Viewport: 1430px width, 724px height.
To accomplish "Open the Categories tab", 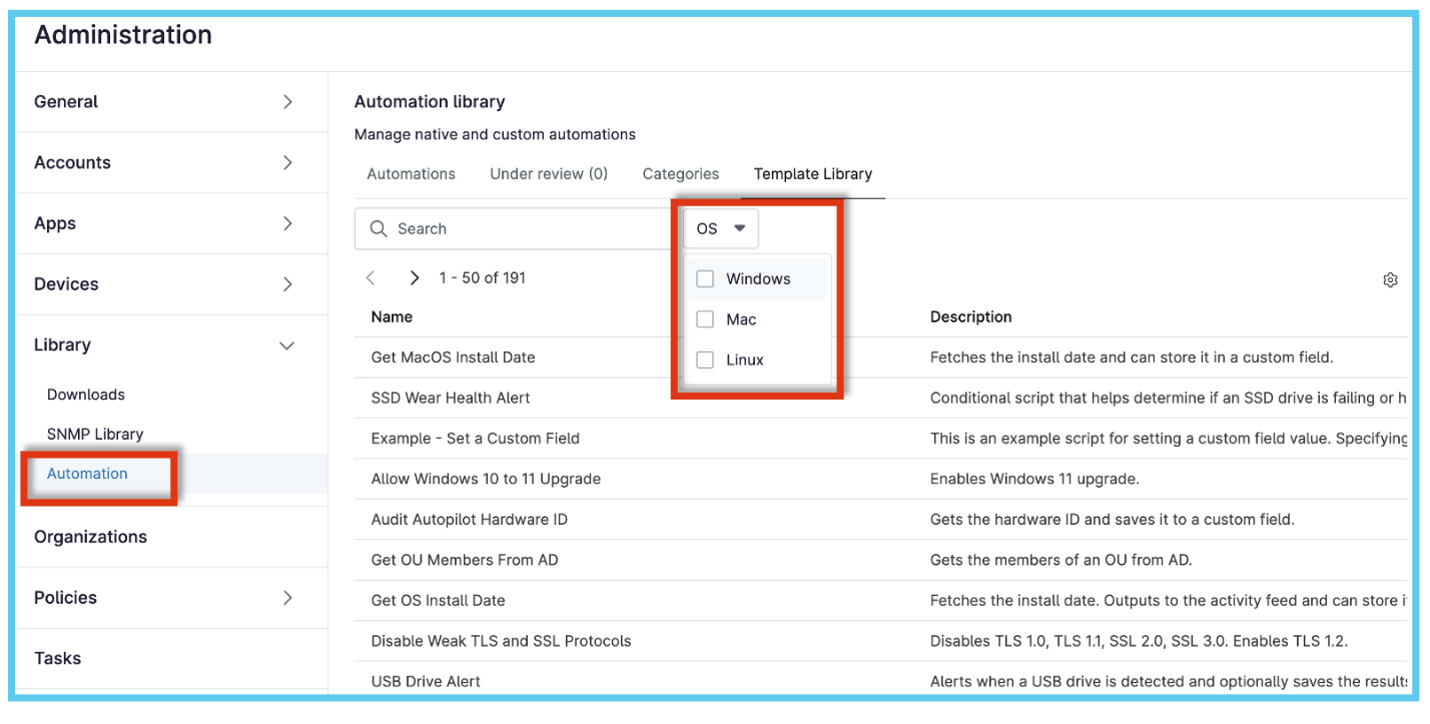I will 680,173.
